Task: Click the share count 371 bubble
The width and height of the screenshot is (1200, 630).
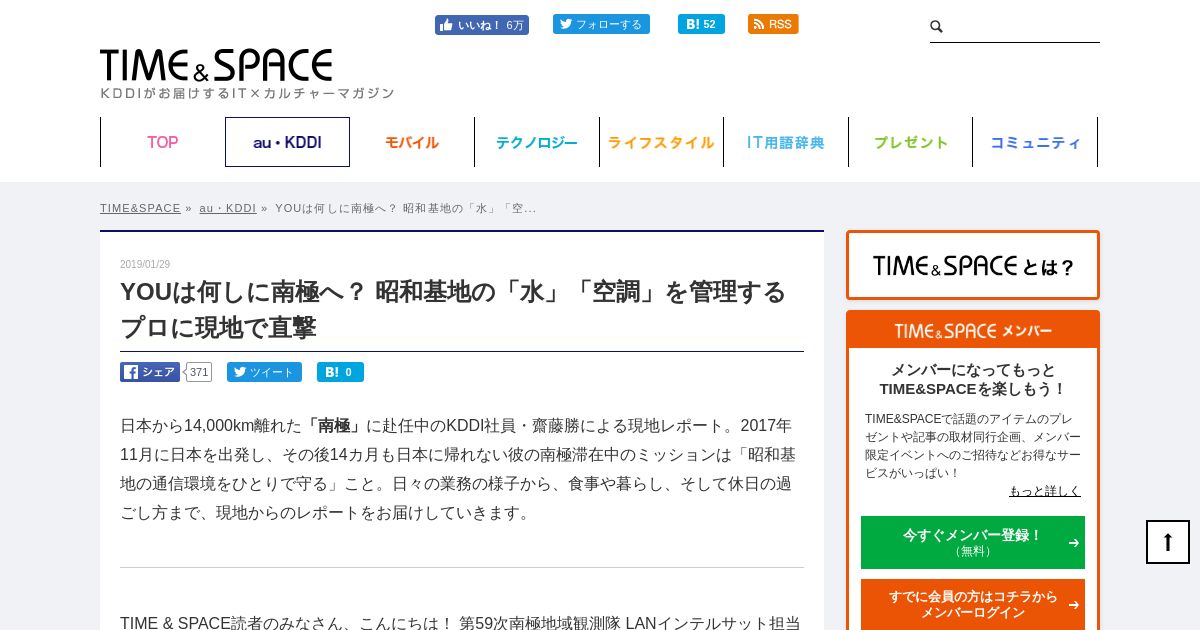Action: 198,372
